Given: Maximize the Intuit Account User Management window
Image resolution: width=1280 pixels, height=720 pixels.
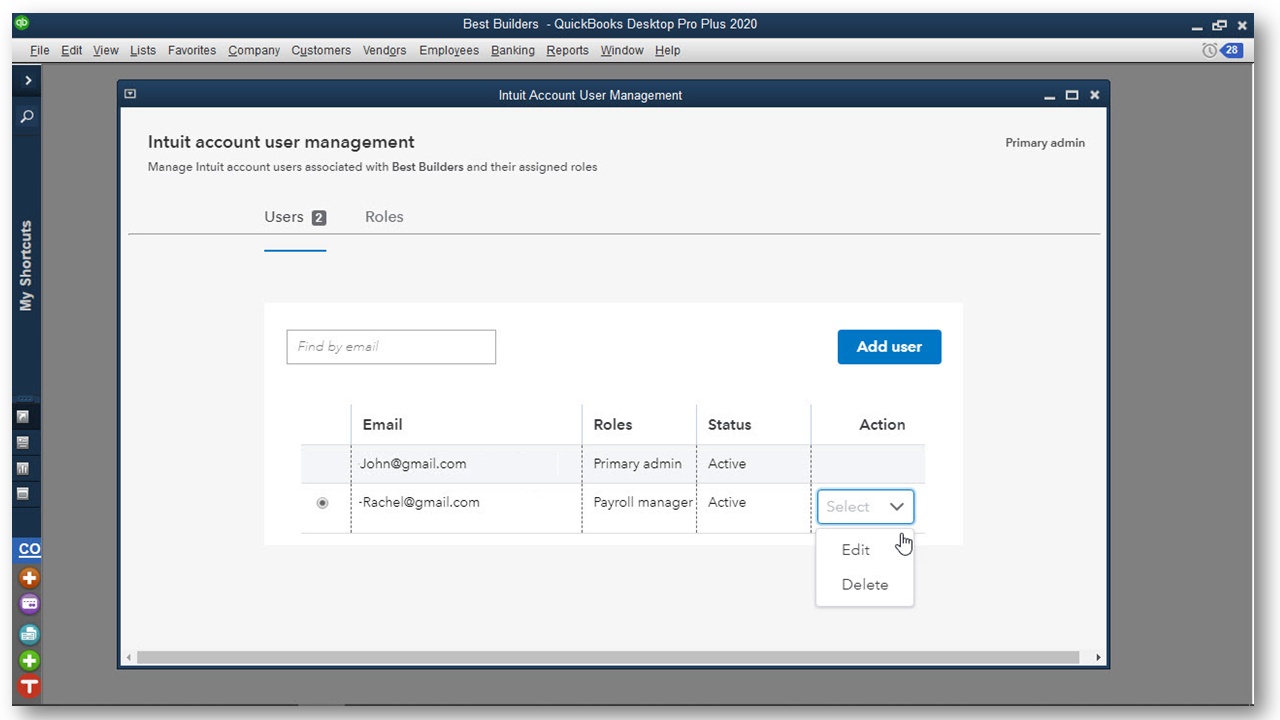Looking at the screenshot, I should 1072,95.
